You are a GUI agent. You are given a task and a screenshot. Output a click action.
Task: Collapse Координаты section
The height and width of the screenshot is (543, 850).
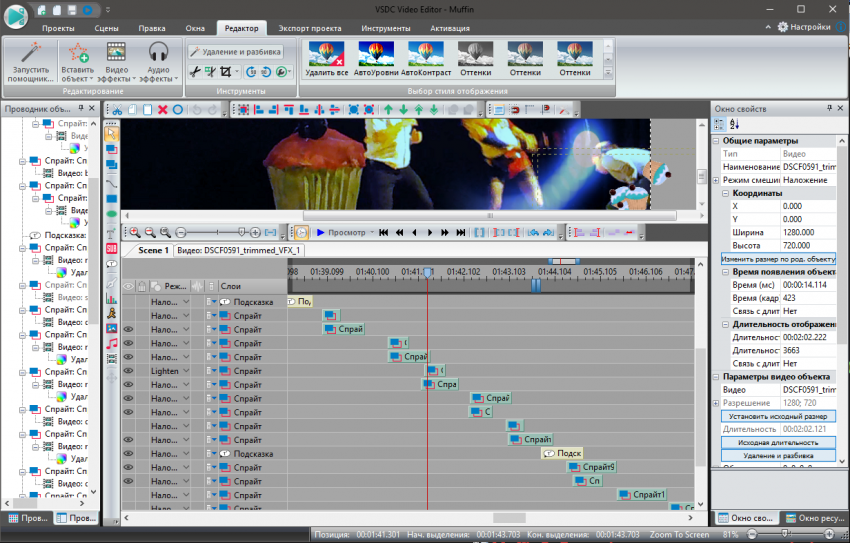point(726,193)
